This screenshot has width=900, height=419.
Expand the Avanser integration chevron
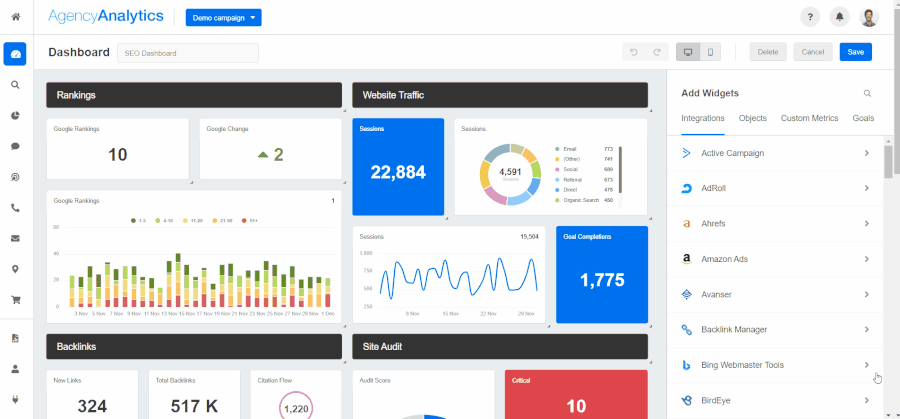pos(867,294)
